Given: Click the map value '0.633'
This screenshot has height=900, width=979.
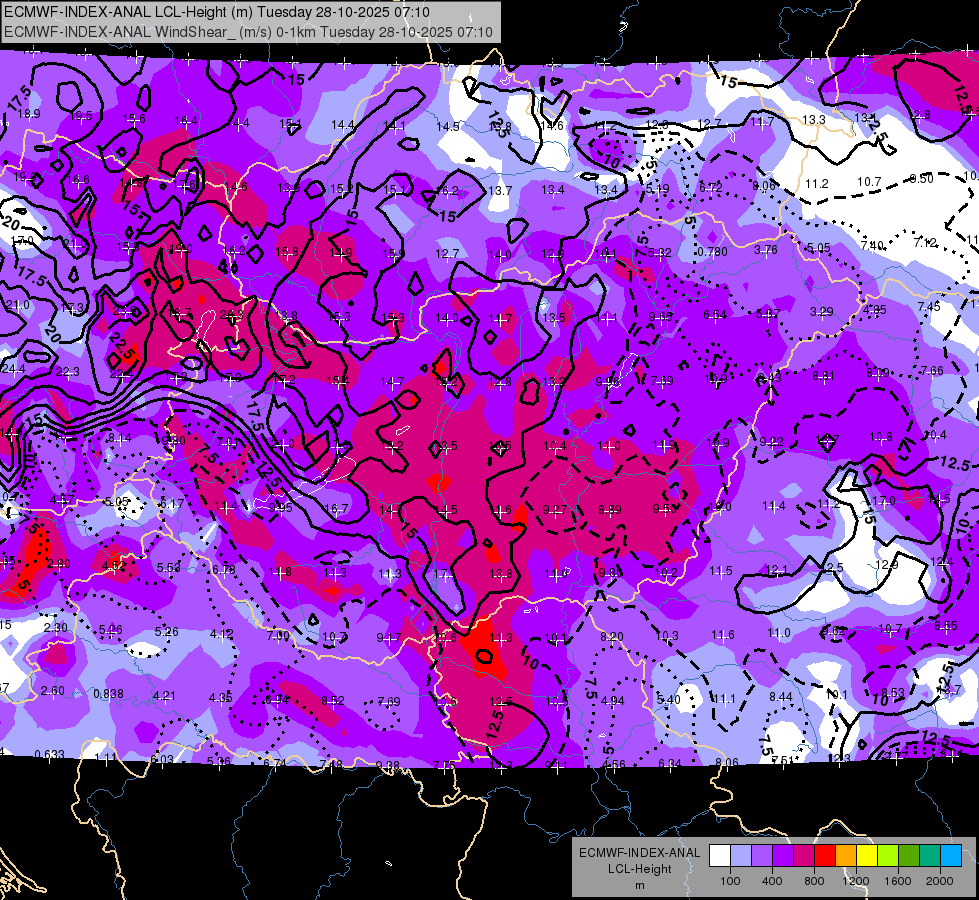Looking at the screenshot, I should [49, 754].
